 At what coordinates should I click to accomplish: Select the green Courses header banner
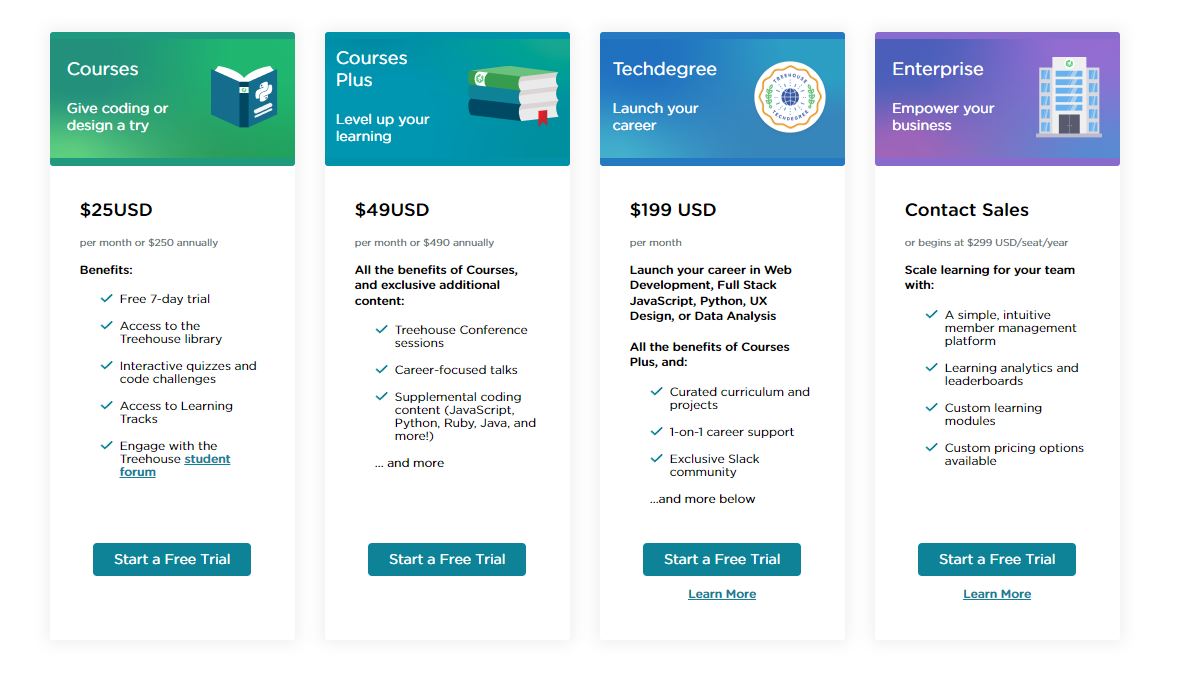click(x=173, y=99)
